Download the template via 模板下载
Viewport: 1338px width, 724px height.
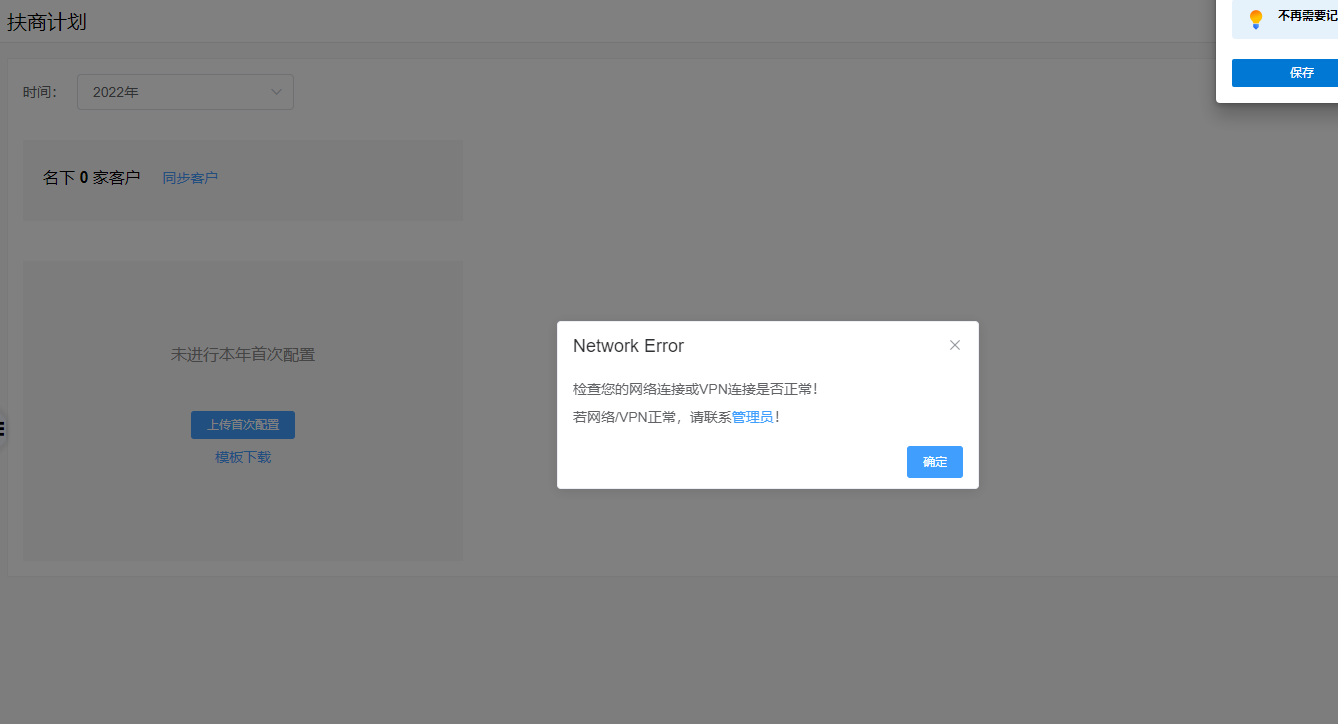[243, 457]
